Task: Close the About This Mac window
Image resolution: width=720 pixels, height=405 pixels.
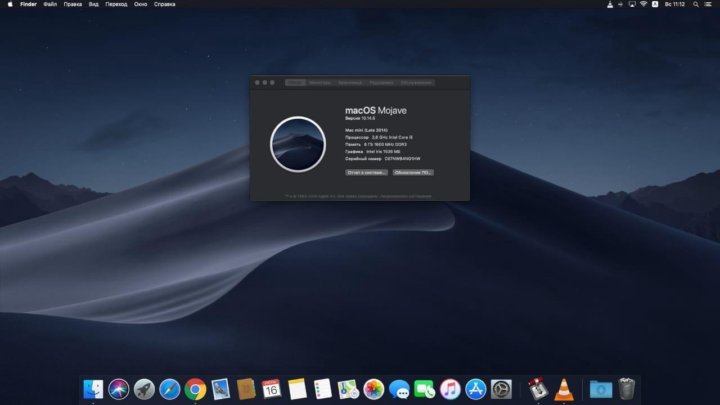Action: (257, 83)
